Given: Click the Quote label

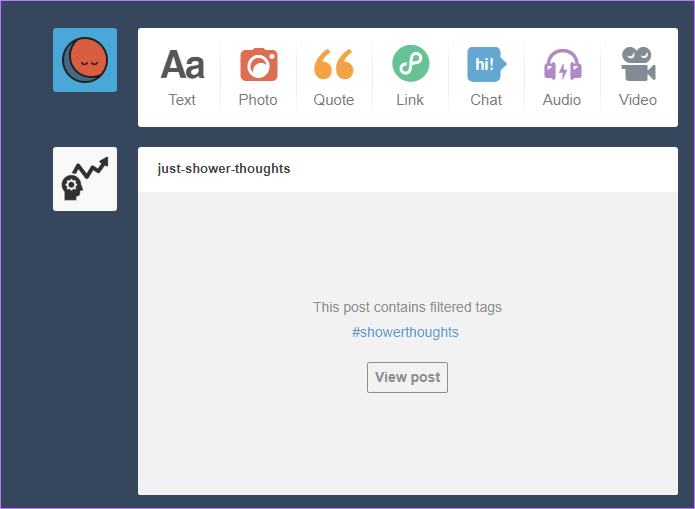Looking at the screenshot, I should click(334, 100).
